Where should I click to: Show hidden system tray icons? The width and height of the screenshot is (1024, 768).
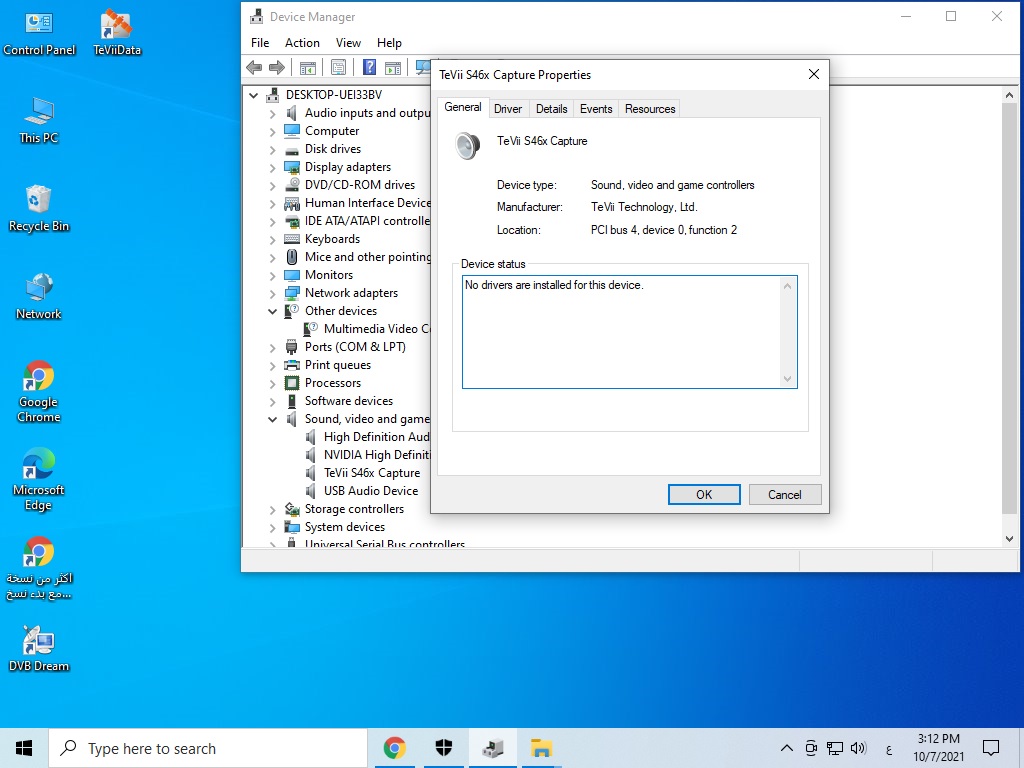click(x=787, y=748)
